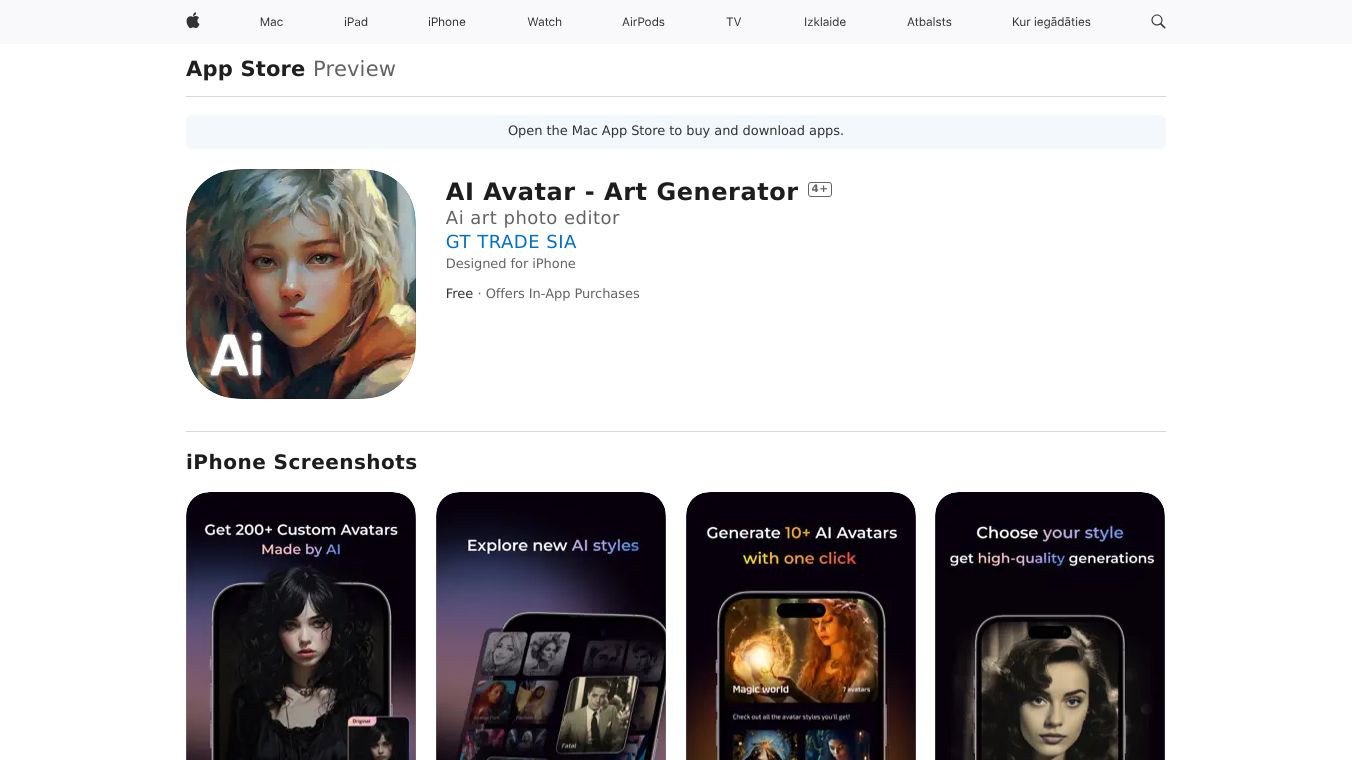
Task: Click the Apple logo icon
Action: [x=193, y=21]
